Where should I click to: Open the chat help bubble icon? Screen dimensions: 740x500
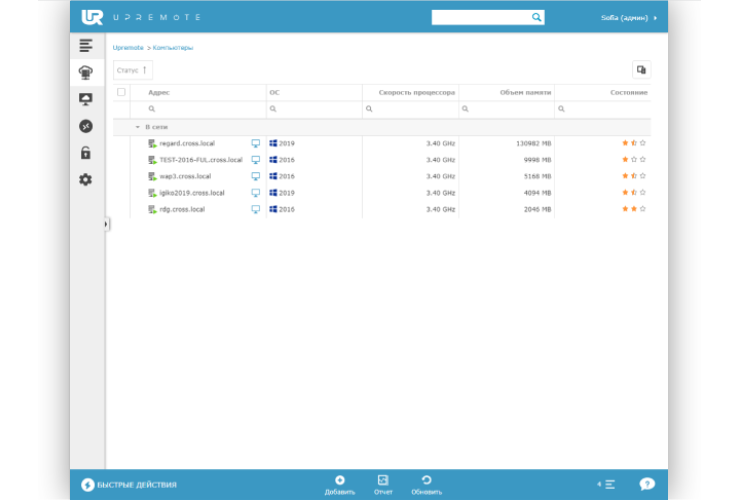[647, 484]
